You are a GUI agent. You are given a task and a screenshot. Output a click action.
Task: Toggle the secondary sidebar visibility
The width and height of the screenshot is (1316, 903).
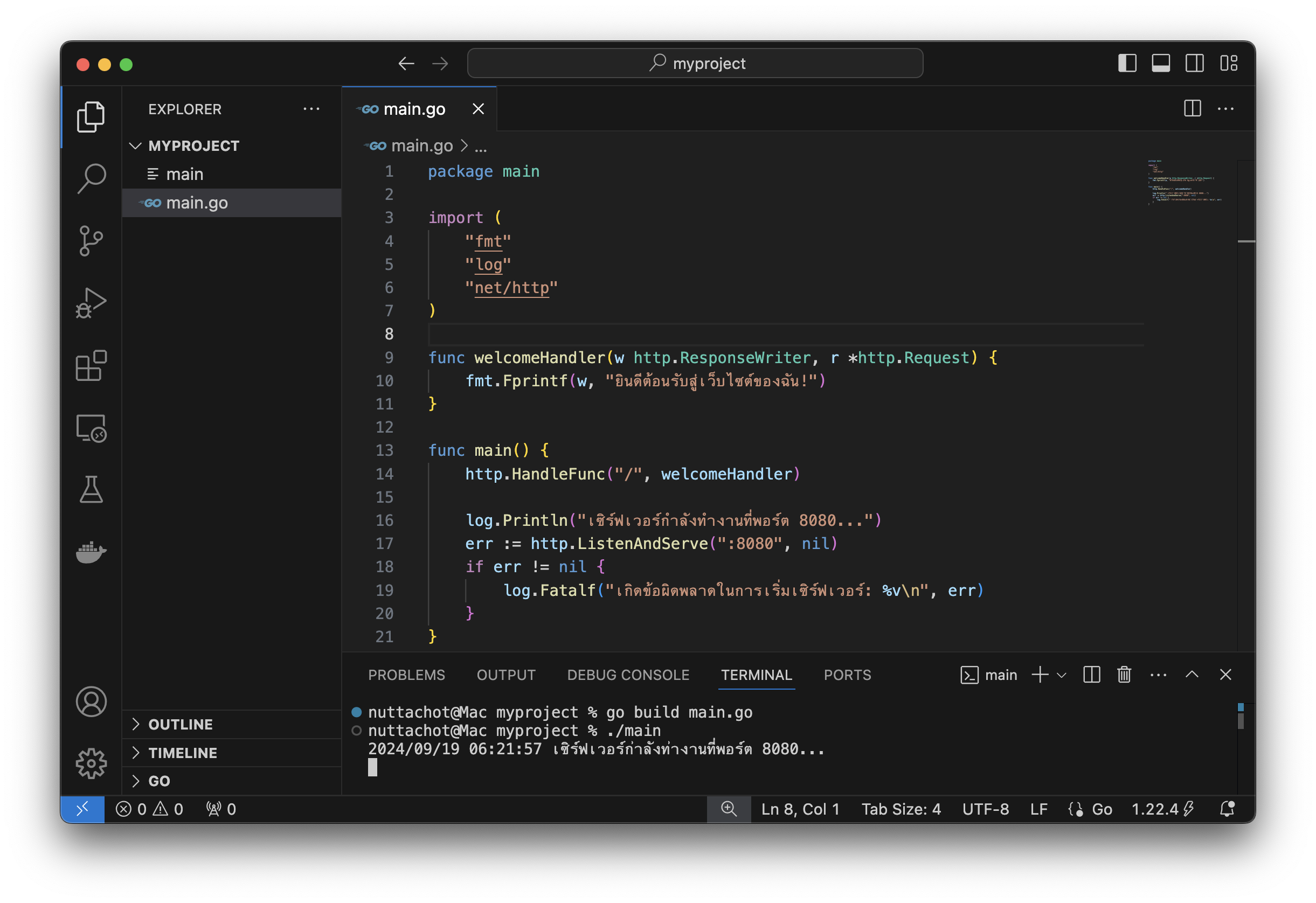(1195, 64)
